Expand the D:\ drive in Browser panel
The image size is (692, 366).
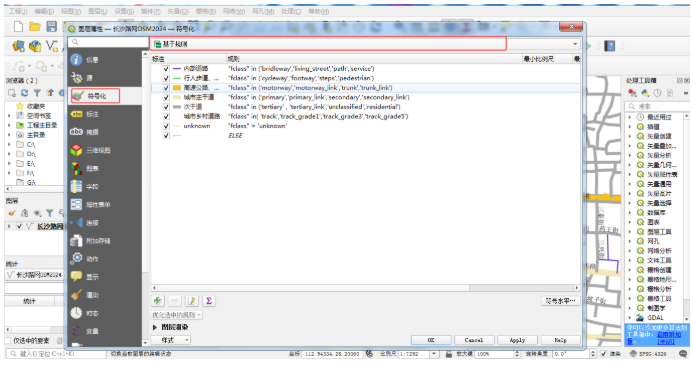9,154
